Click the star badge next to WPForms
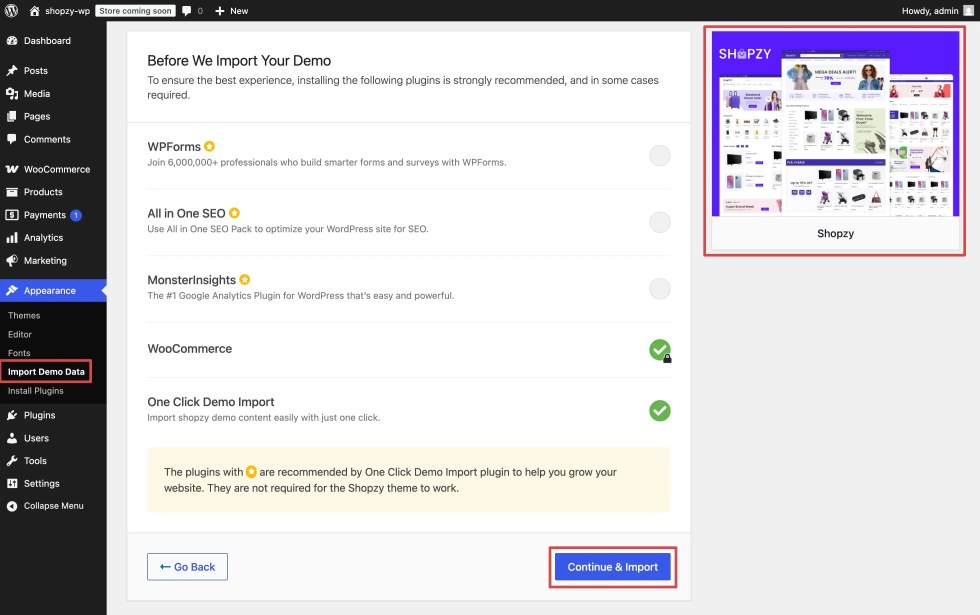 click(x=209, y=146)
